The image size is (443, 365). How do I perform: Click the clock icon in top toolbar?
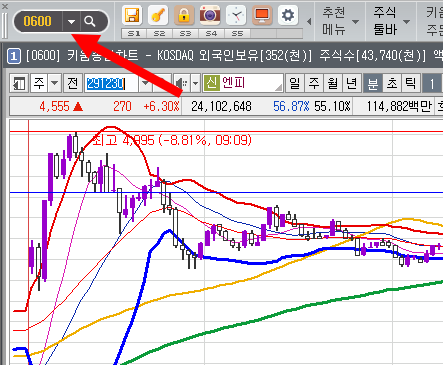point(236,15)
